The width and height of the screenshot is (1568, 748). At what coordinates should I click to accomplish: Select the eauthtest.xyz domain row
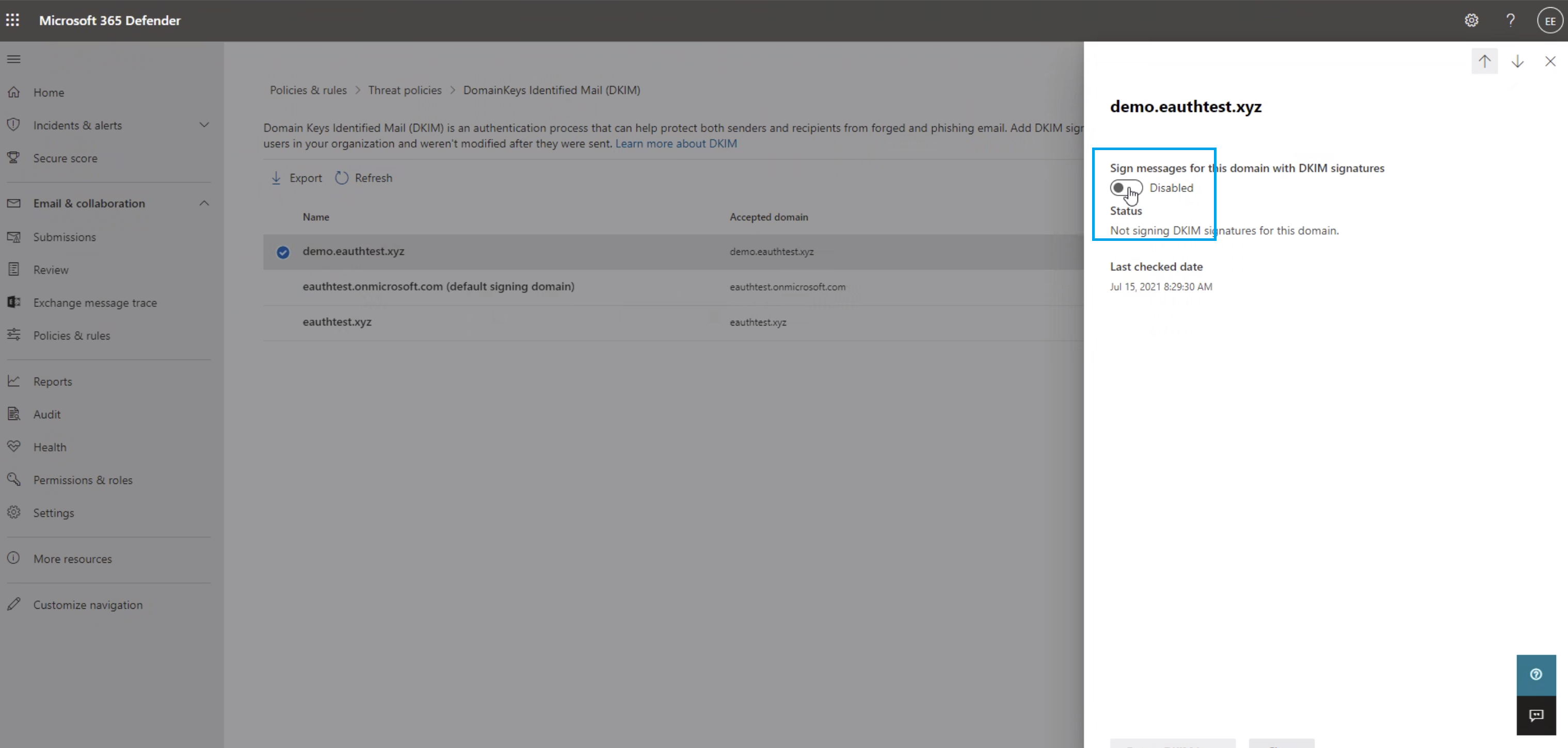click(673, 322)
